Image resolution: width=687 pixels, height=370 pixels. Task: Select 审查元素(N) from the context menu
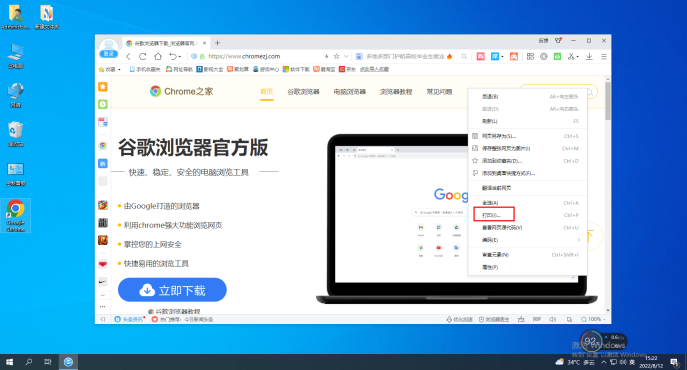click(528, 254)
